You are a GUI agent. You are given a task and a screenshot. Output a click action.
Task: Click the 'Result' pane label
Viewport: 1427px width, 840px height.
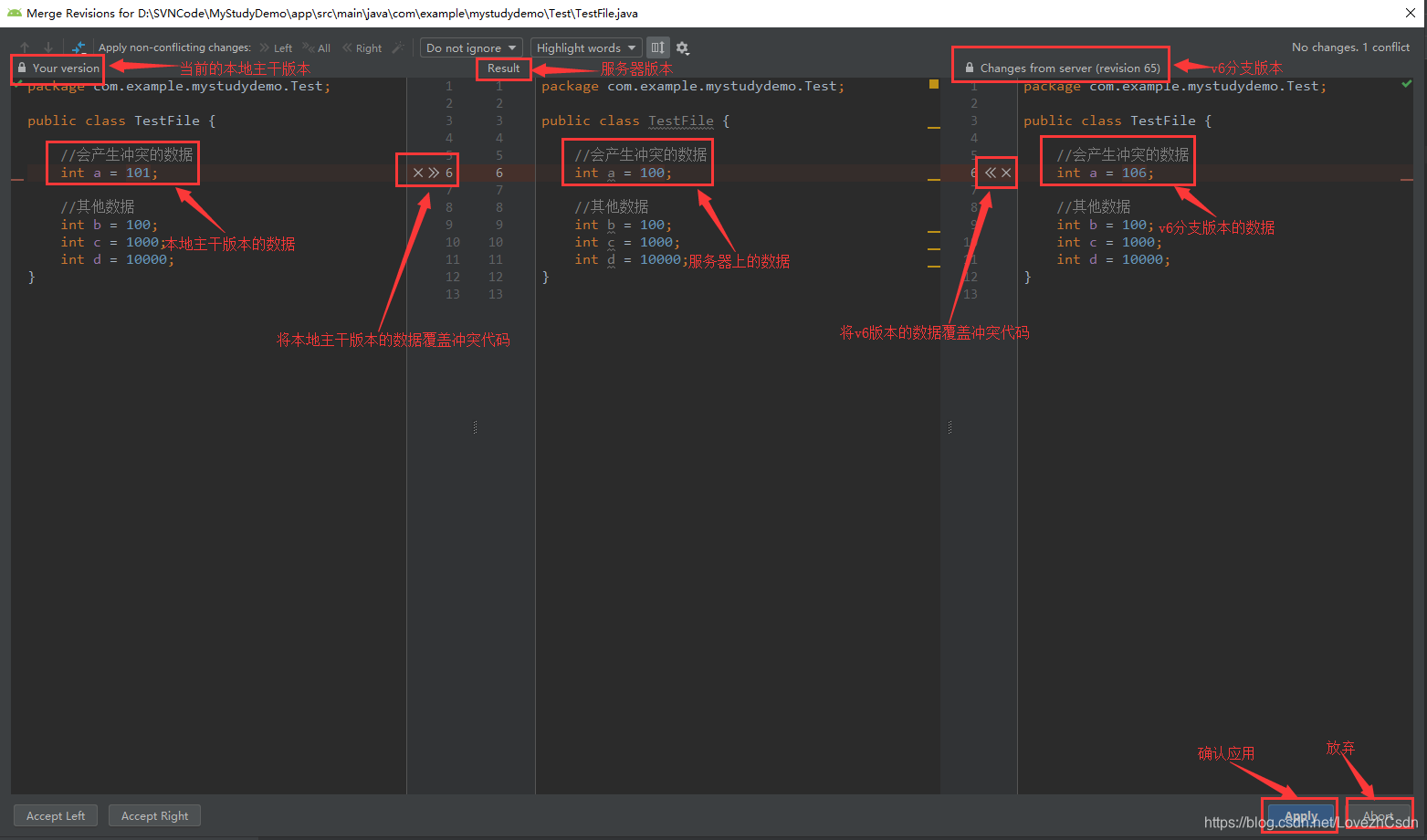pos(503,68)
